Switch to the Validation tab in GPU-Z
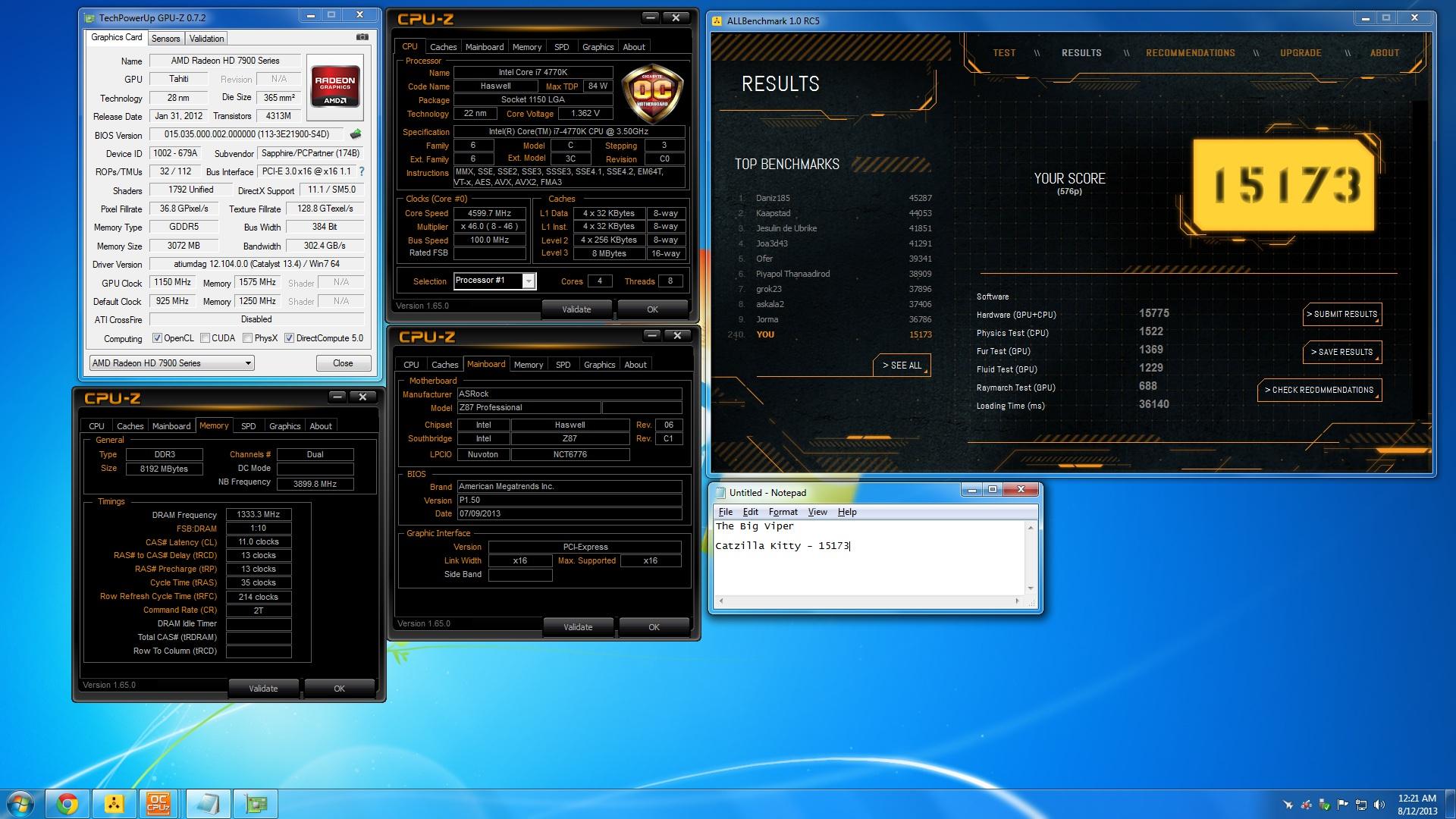This screenshot has width=1456, height=819. click(206, 39)
